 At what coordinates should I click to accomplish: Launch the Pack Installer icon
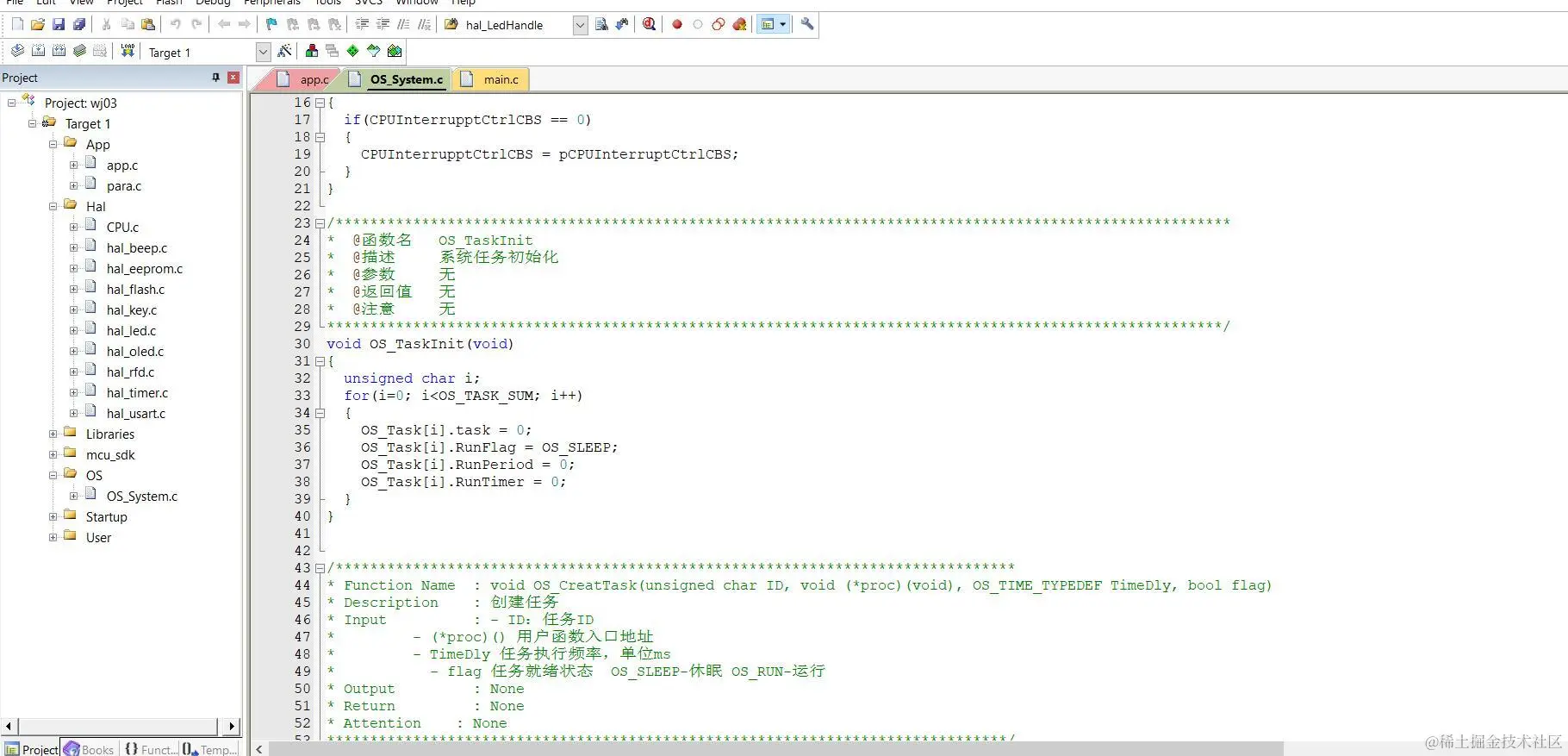[395, 51]
